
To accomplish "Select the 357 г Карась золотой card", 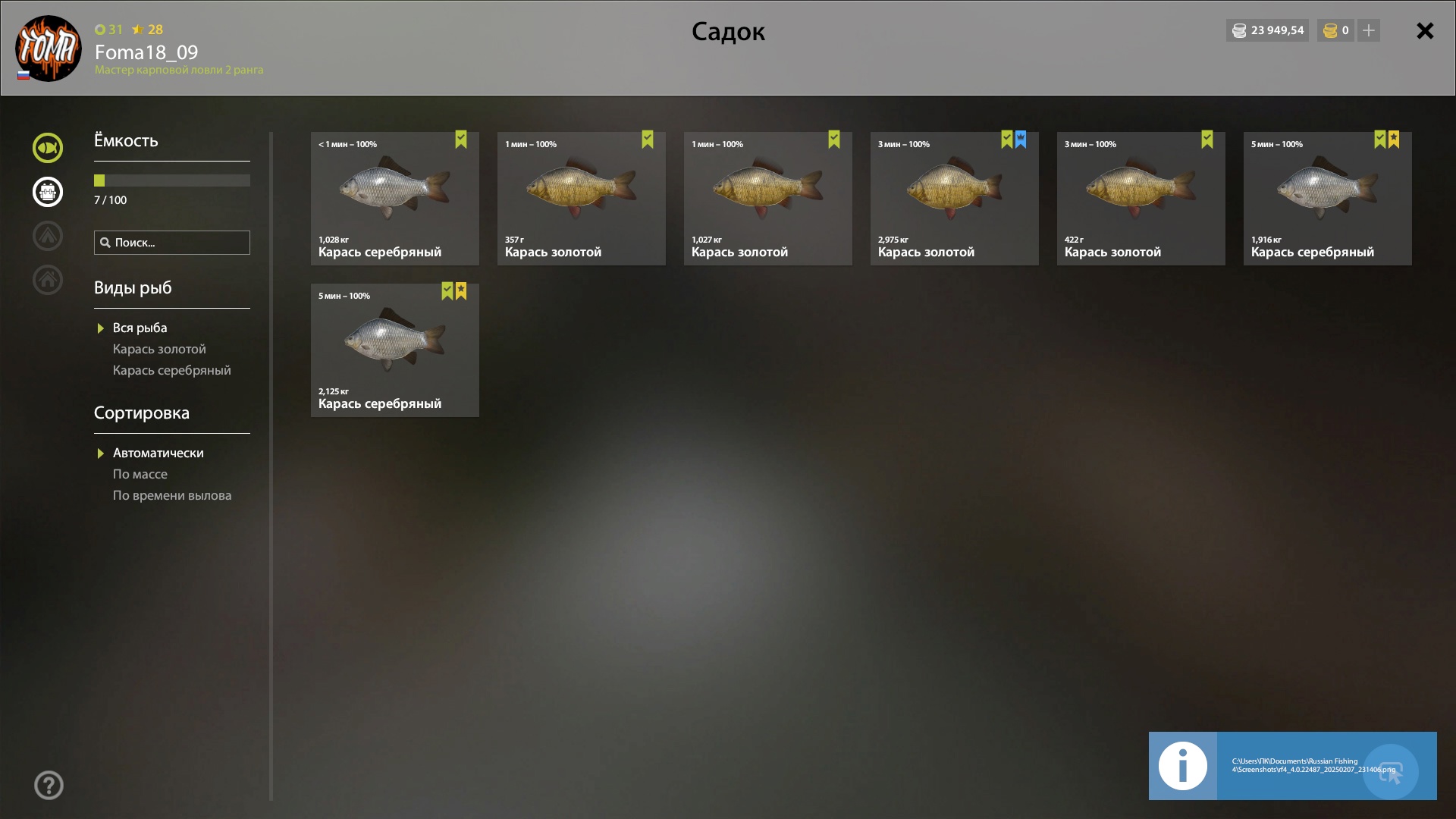I will pos(582,199).
